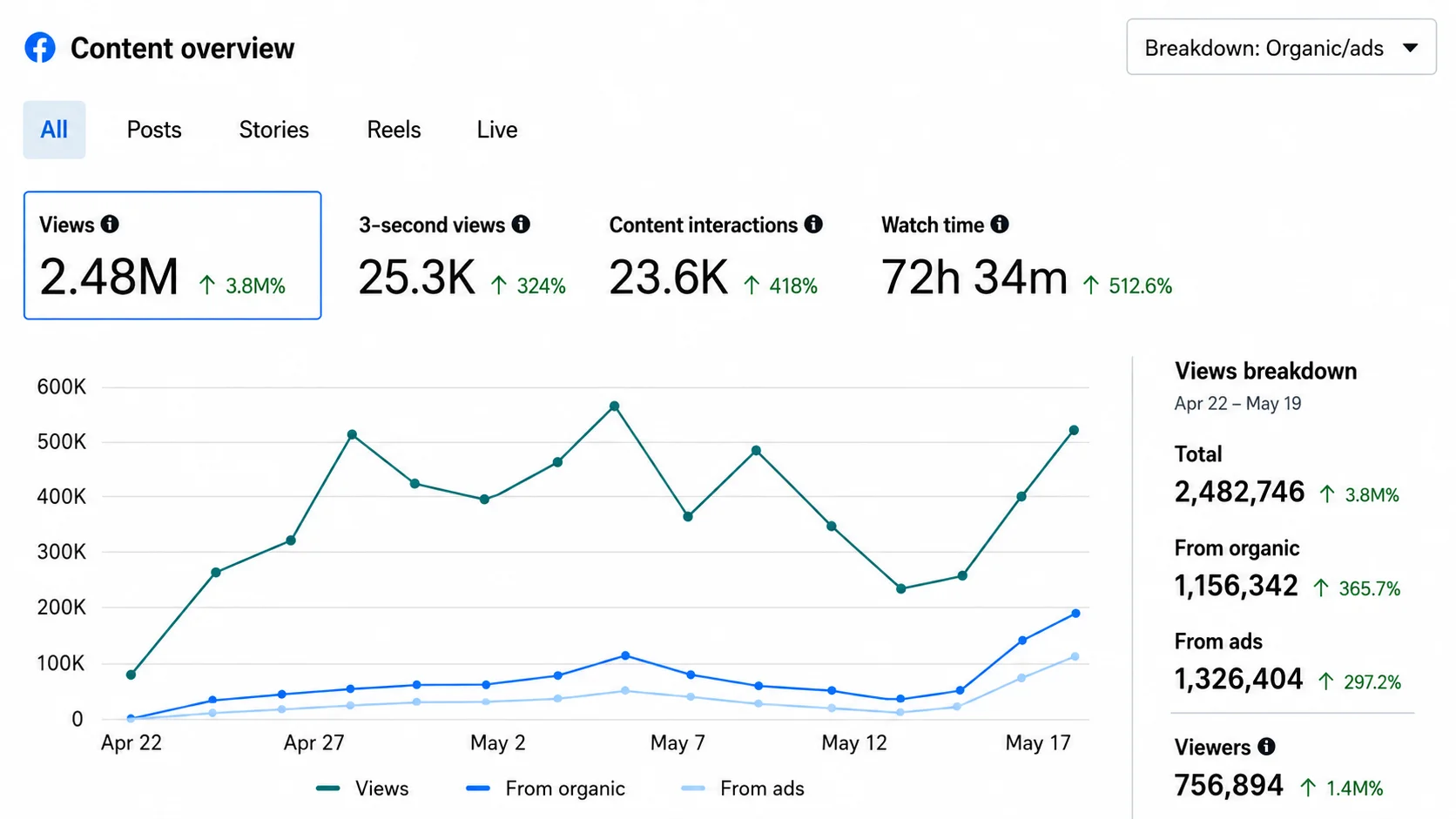The image size is (1456, 819).
Task: Click the Facebook logo icon
Action: click(x=40, y=48)
